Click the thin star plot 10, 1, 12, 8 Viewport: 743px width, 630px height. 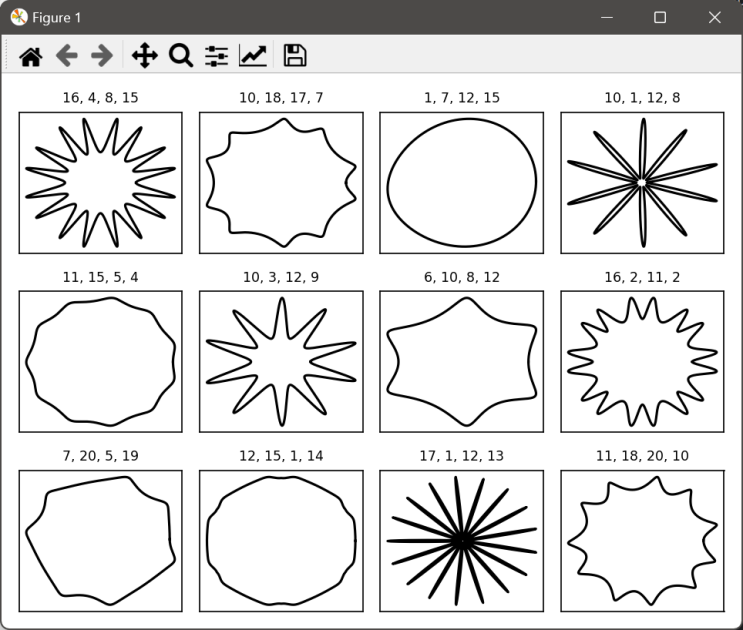[x=643, y=183]
